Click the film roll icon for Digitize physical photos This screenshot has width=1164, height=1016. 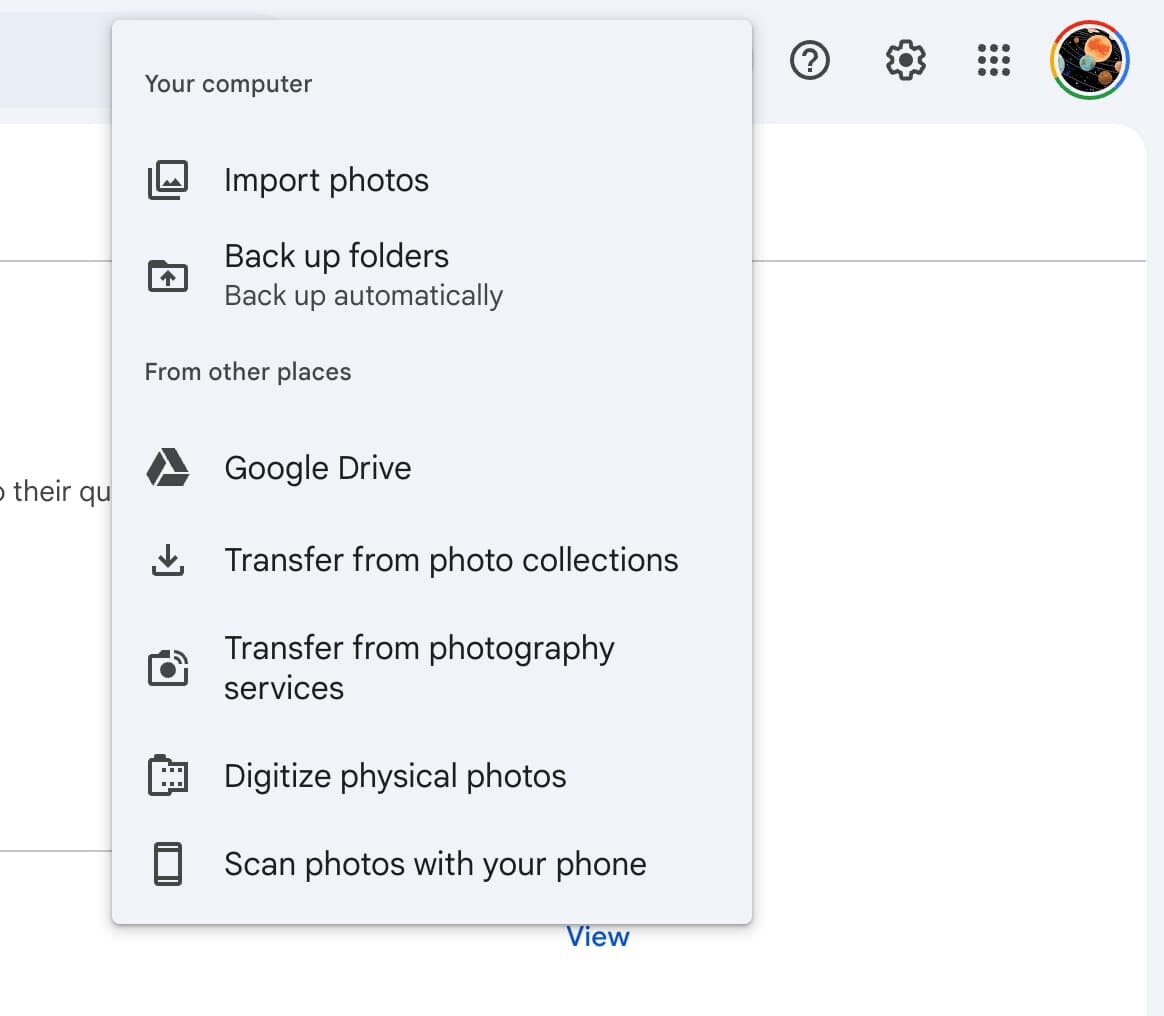point(168,775)
